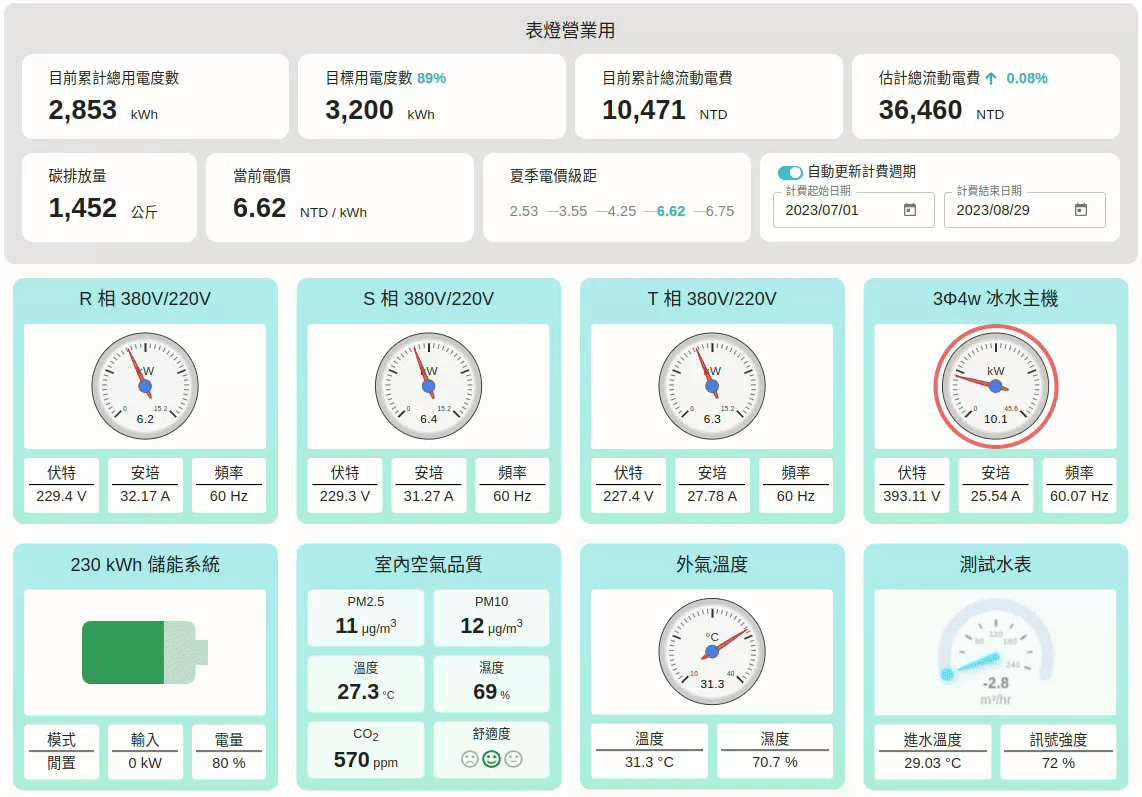This screenshot has width=1142, height=797.
Task: Click the 4.25 price tier
Action: pos(621,211)
